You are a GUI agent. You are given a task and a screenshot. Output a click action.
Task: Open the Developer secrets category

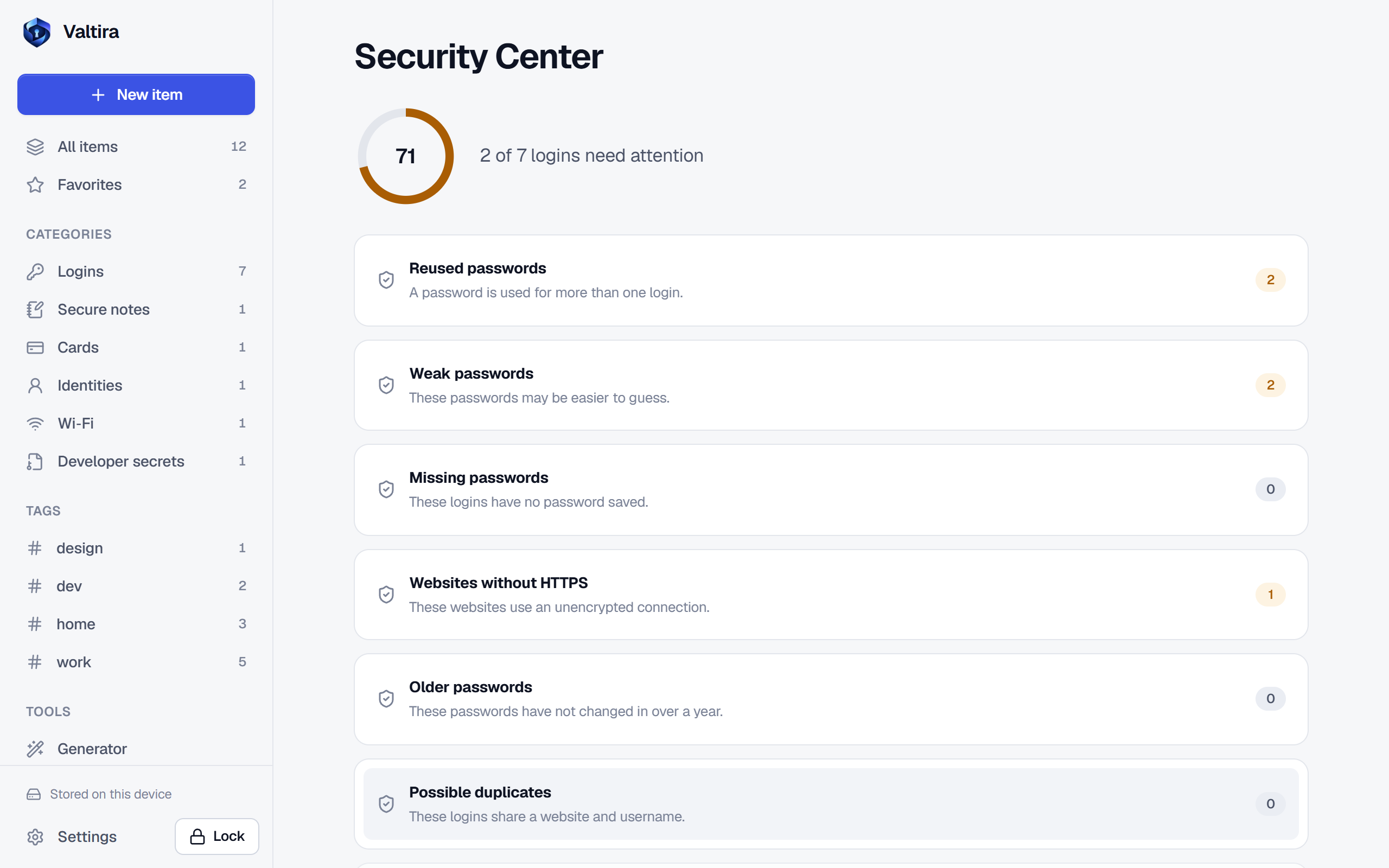coord(136,462)
